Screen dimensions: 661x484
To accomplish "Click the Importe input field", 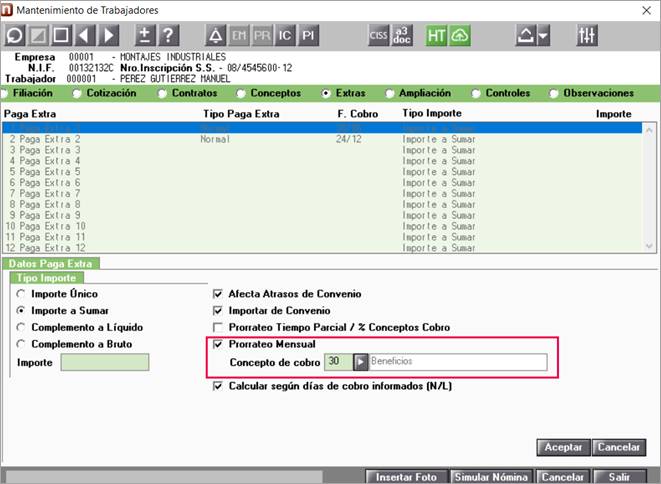I will (x=105, y=363).
